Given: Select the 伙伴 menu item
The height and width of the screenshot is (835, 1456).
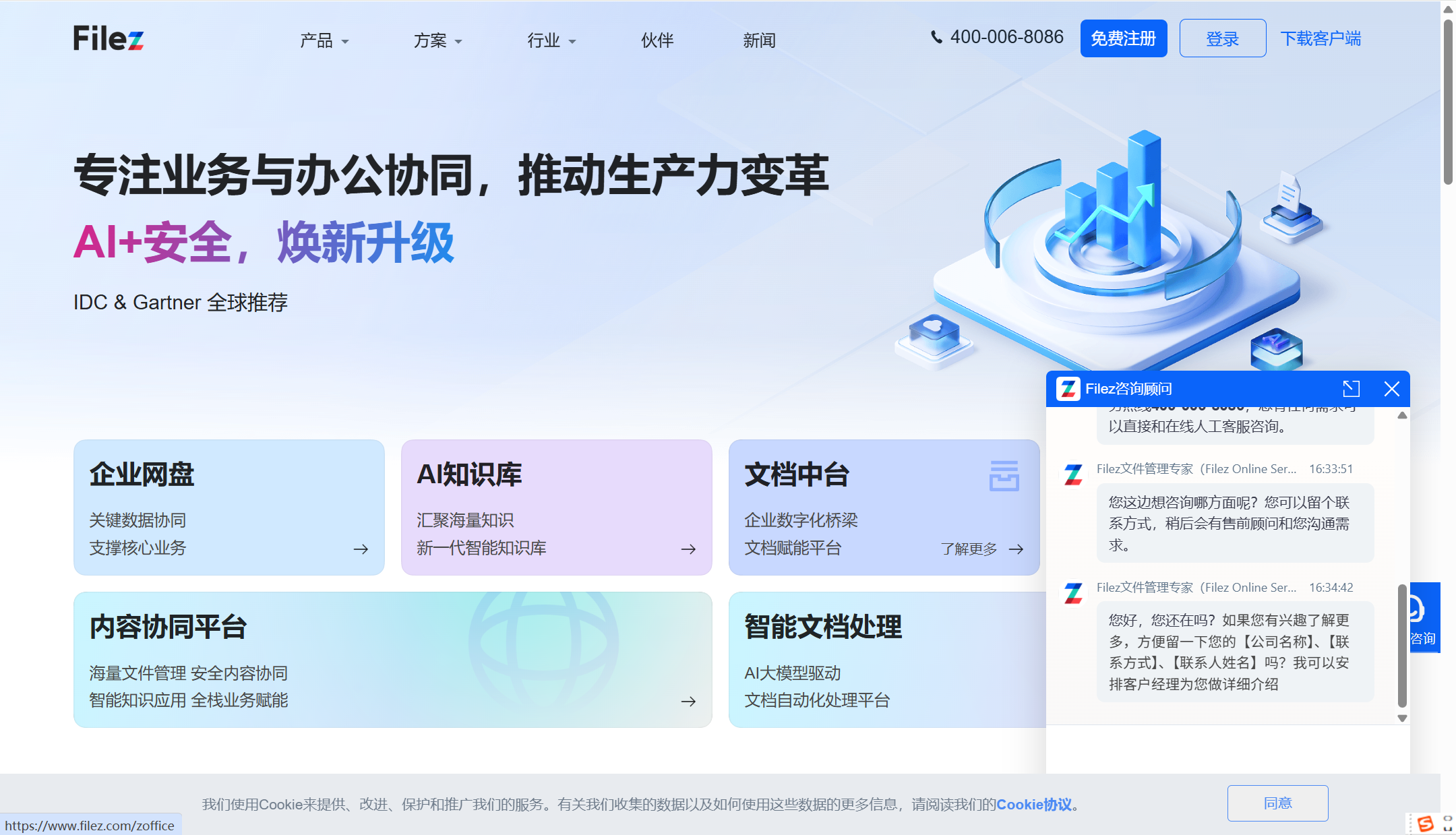Looking at the screenshot, I should [657, 40].
